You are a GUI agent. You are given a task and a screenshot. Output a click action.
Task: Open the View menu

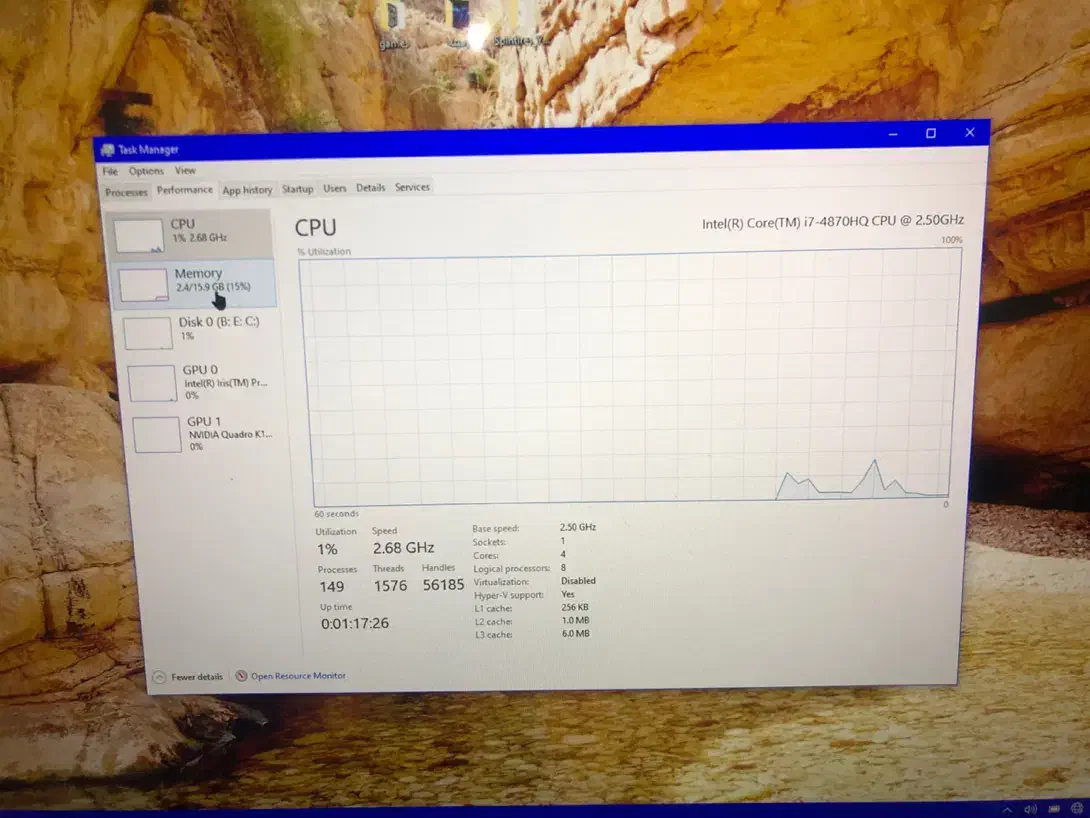point(185,170)
